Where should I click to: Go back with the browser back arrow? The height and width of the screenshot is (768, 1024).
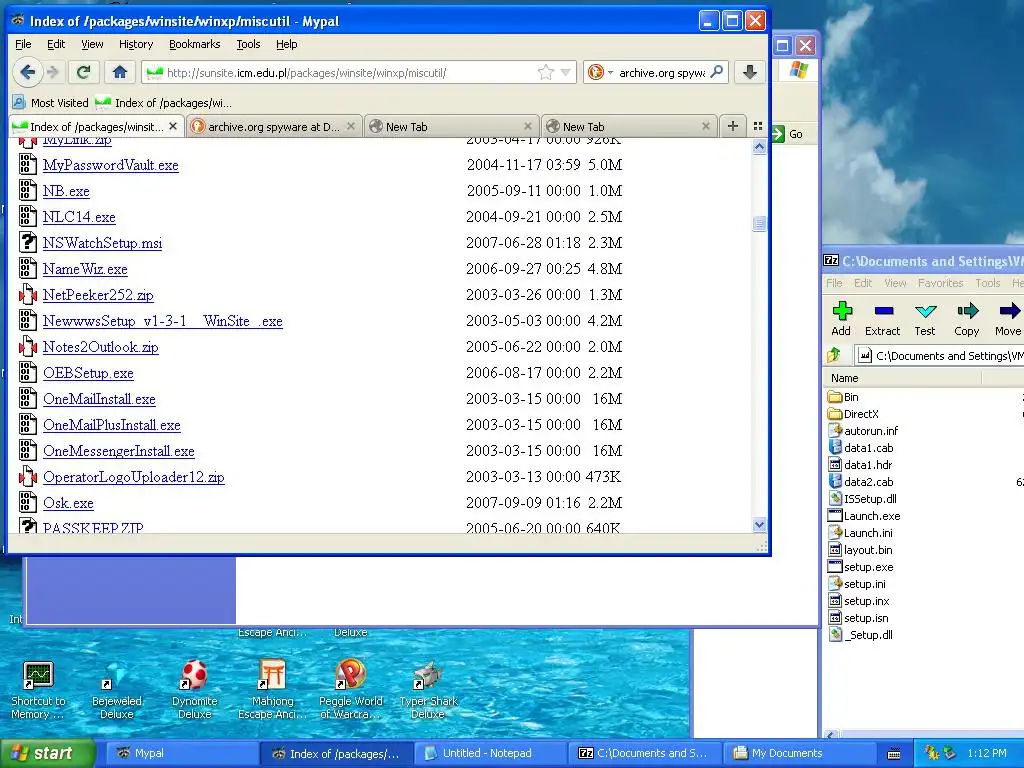coord(27,72)
